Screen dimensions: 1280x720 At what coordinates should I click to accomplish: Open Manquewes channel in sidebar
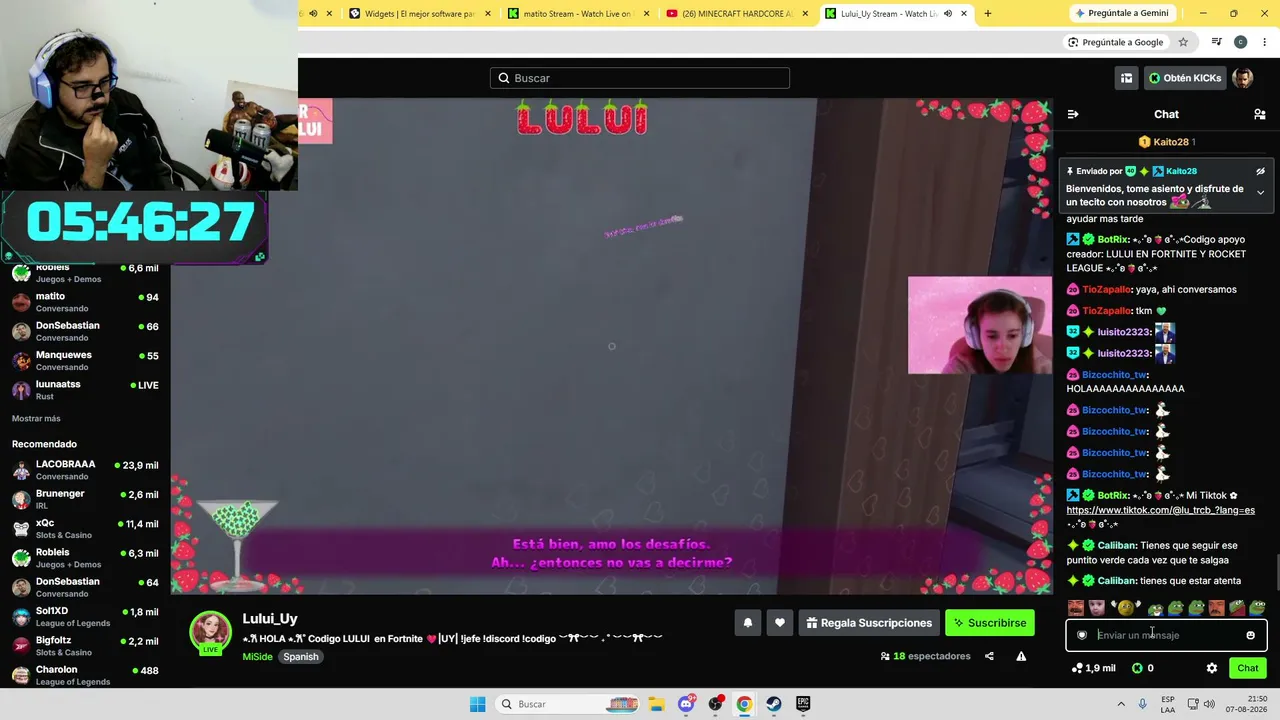pyautogui.click(x=85, y=361)
